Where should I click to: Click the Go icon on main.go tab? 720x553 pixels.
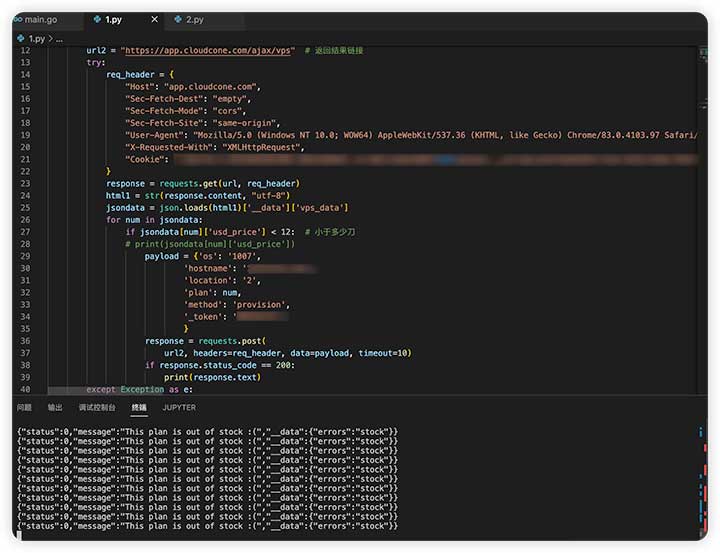tap(17, 19)
